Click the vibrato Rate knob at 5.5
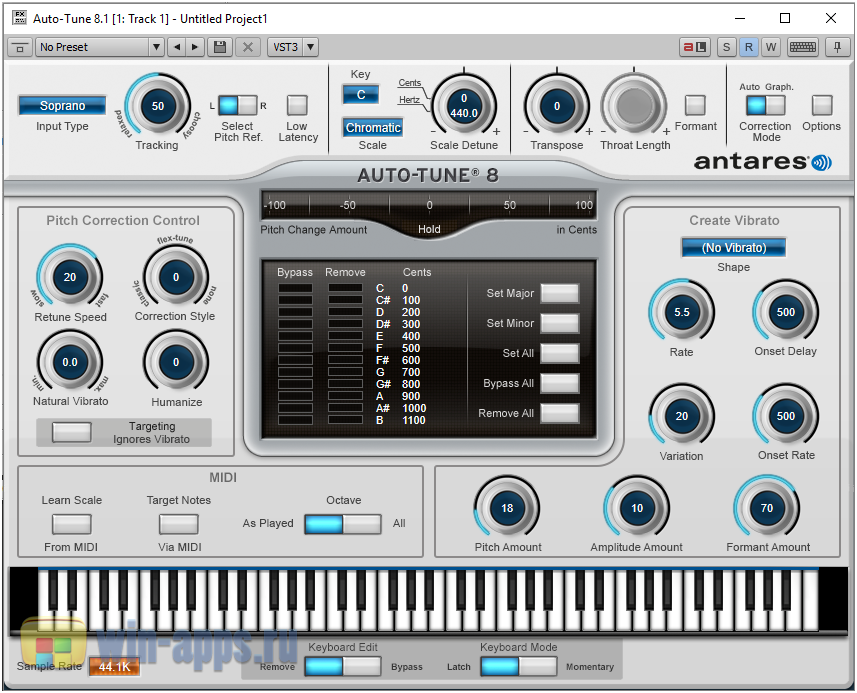 (x=682, y=312)
